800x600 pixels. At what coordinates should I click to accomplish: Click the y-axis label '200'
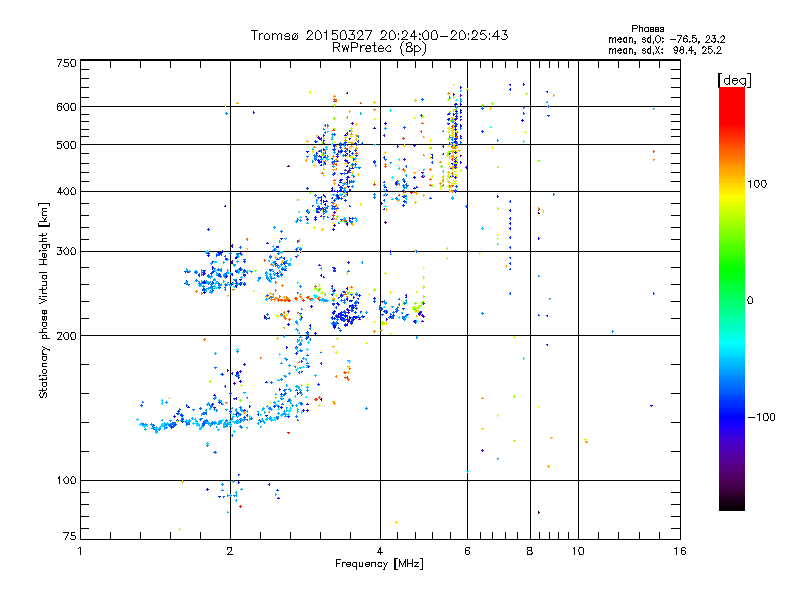66,336
